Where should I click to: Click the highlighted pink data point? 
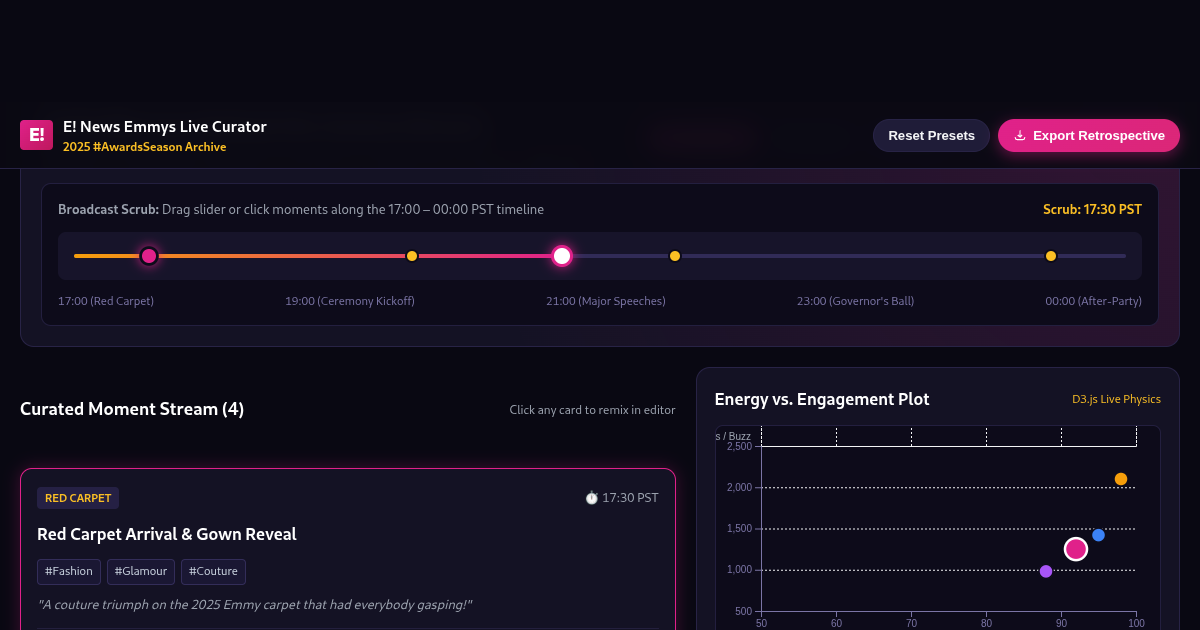click(1076, 549)
